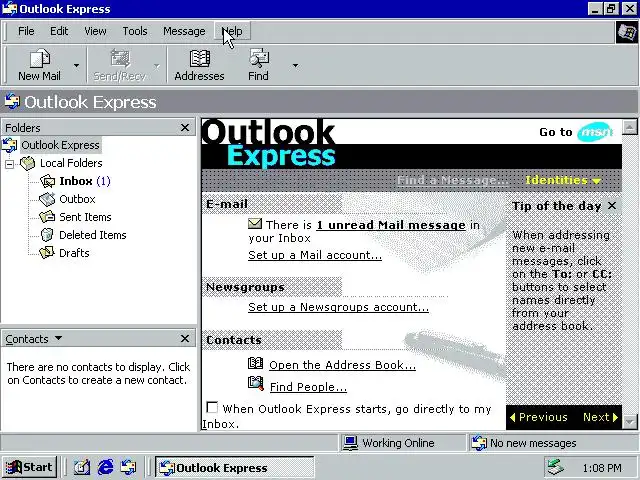Select the Inbox (1) folder label
The height and width of the screenshot is (480, 640).
coord(85,181)
